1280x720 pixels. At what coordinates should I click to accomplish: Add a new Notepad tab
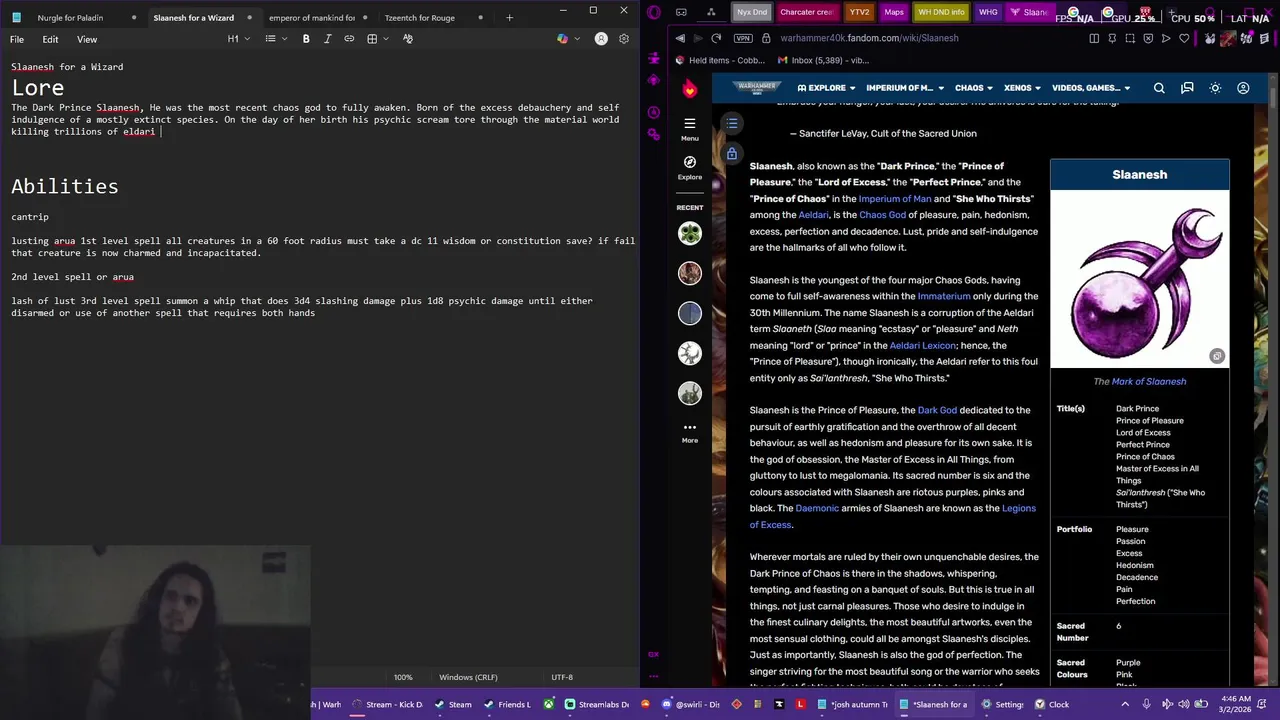tap(509, 17)
